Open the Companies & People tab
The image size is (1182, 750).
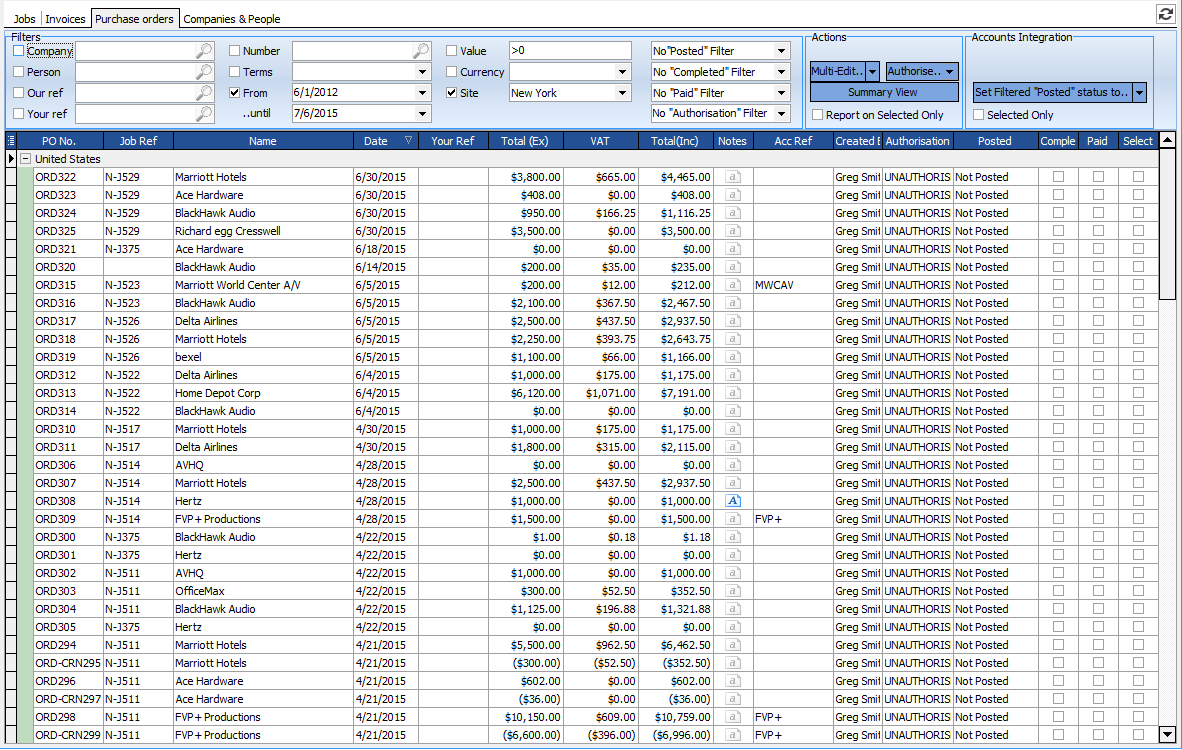[x=231, y=19]
